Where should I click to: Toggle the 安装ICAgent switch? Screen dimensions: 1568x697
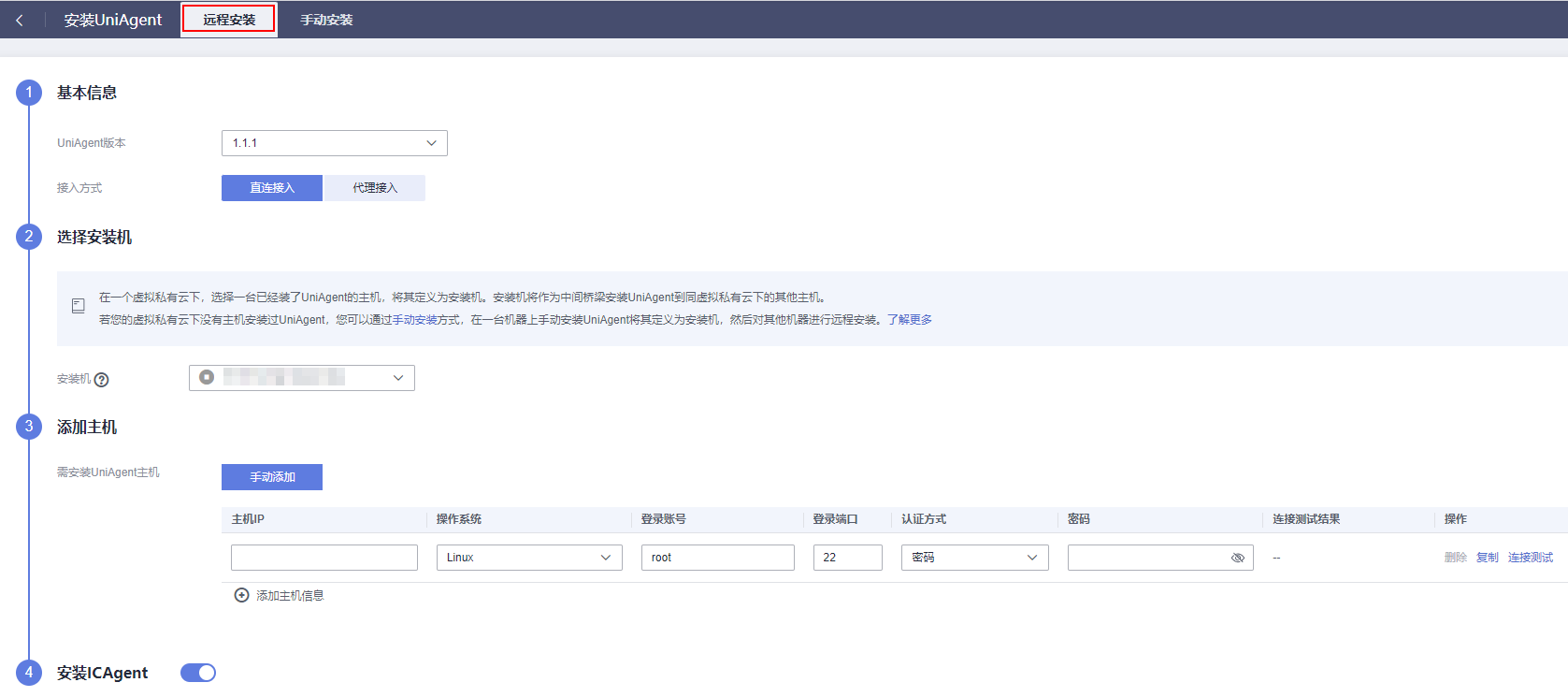(198, 673)
